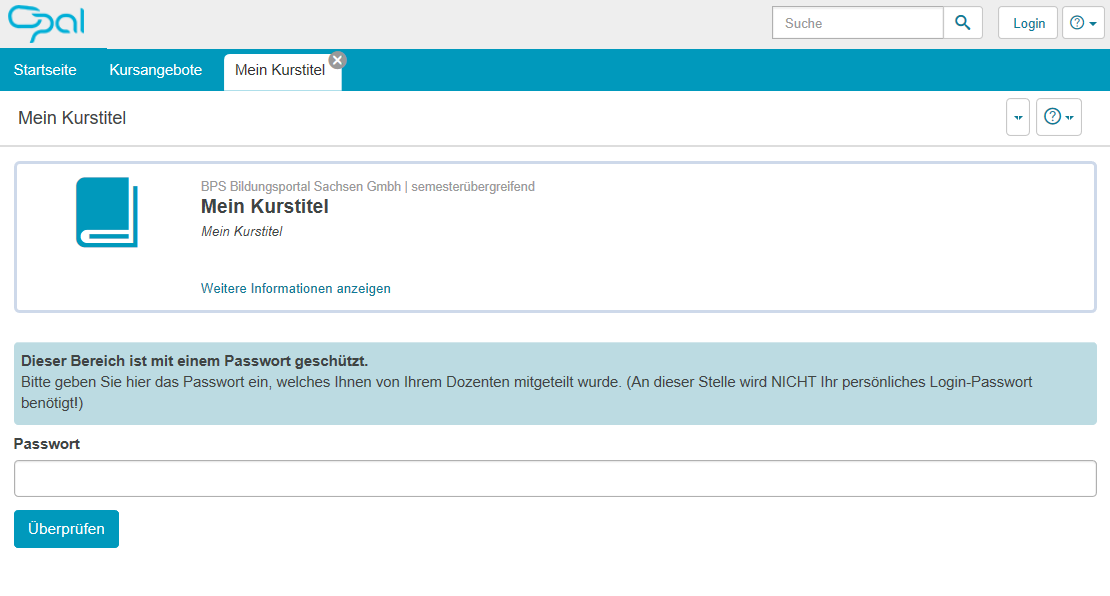Select the Mein Kurstitel tab
Image resolution: width=1110 pixels, height=596 pixels.
tap(279, 71)
